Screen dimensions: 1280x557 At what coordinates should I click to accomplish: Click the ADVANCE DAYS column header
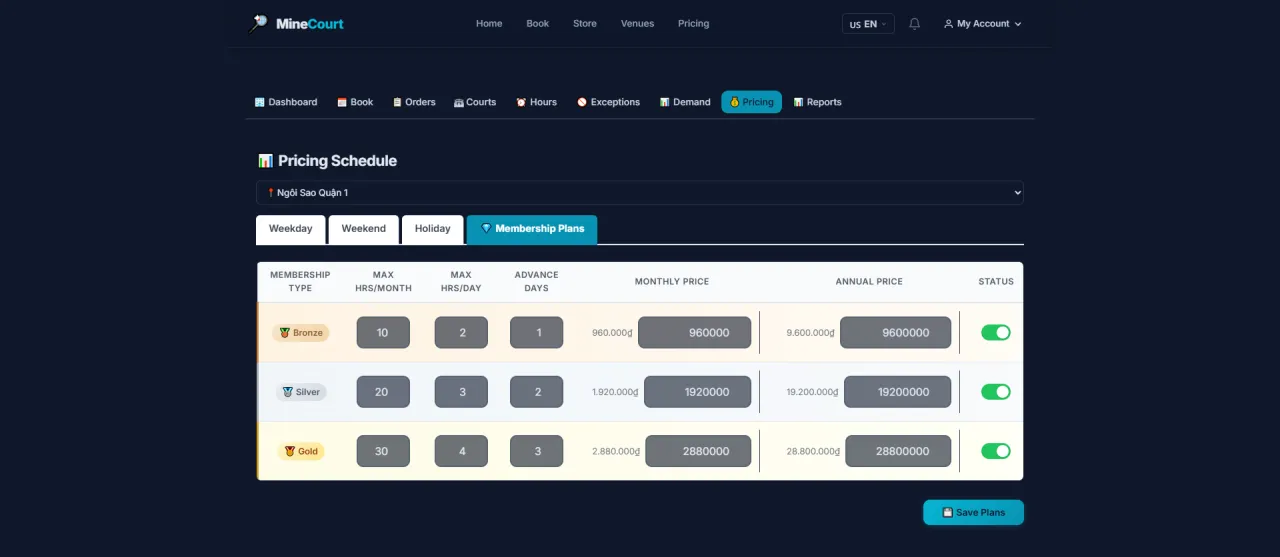[x=537, y=281]
